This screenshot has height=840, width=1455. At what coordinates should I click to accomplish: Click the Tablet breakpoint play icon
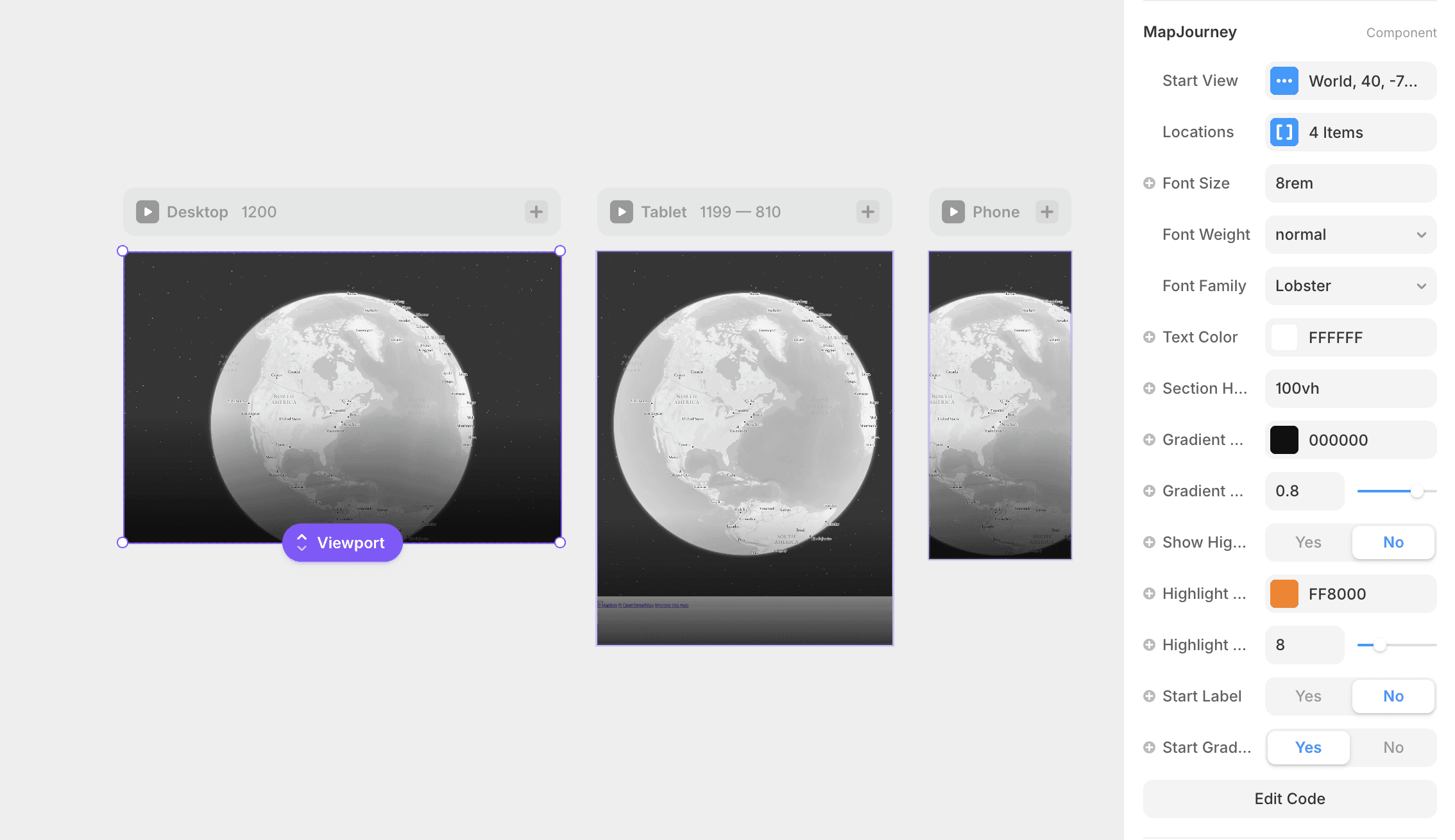click(x=621, y=212)
